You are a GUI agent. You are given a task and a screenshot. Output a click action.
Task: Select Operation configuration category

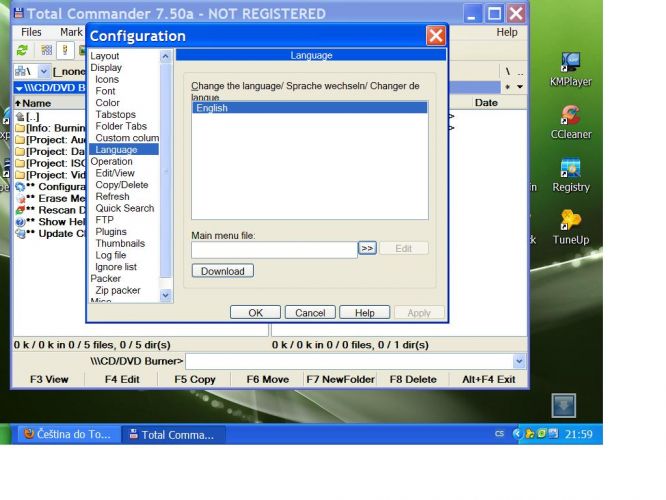[111, 161]
